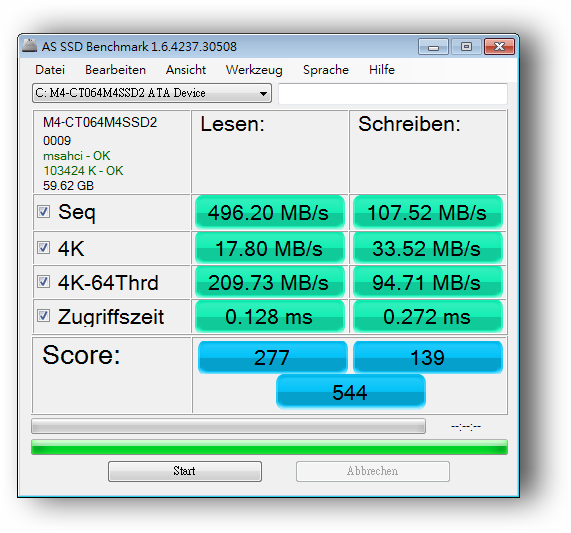This screenshot has height=533, width=571.
Task: Click the read access time 0.128 ms
Action: click(269, 316)
